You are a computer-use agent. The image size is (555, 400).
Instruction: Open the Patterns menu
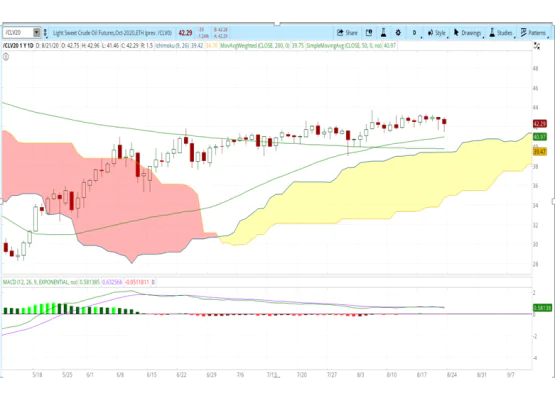click(534, 33)
